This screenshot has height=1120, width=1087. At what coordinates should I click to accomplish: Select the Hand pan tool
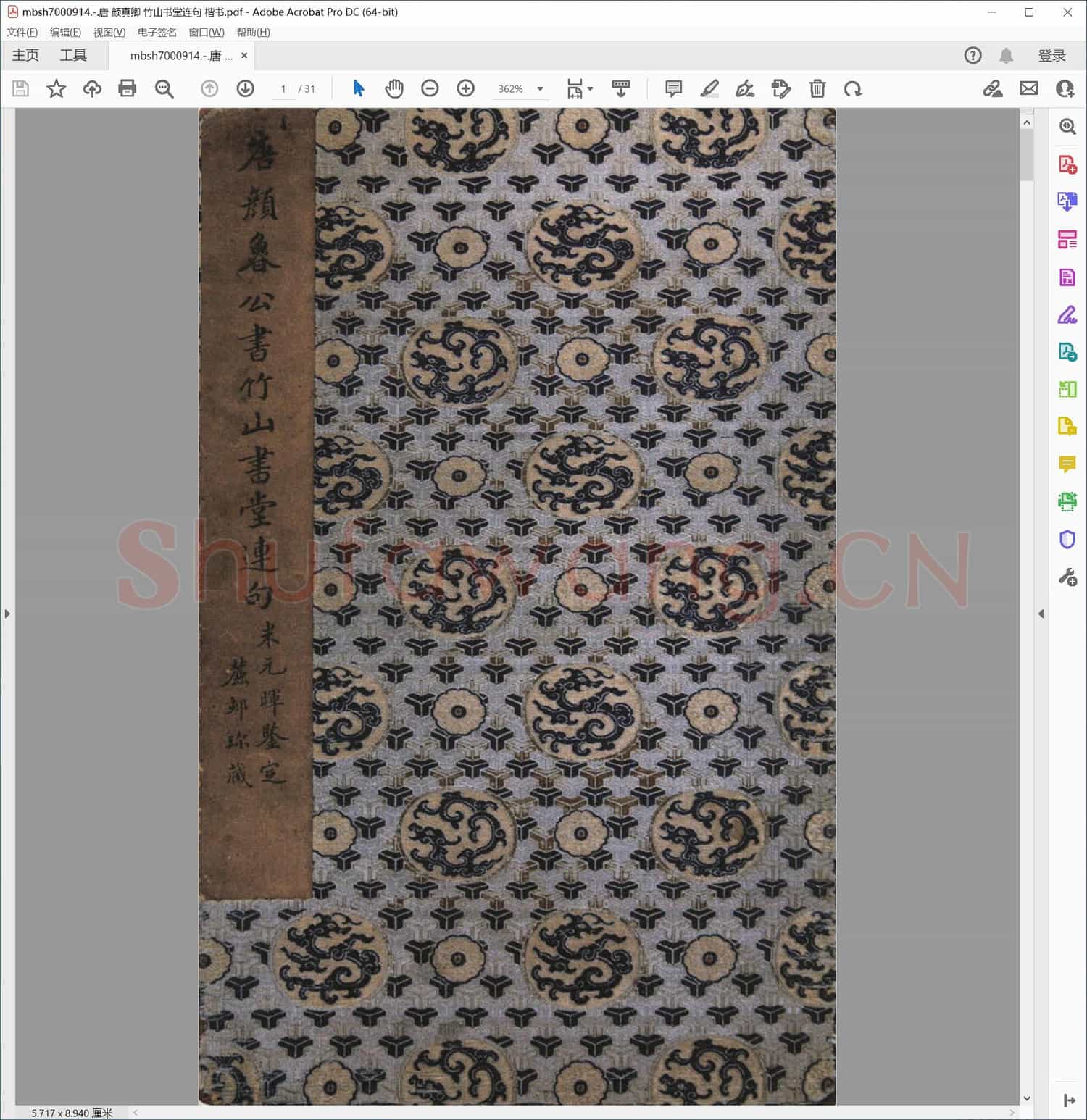click(x=393, y=88)
